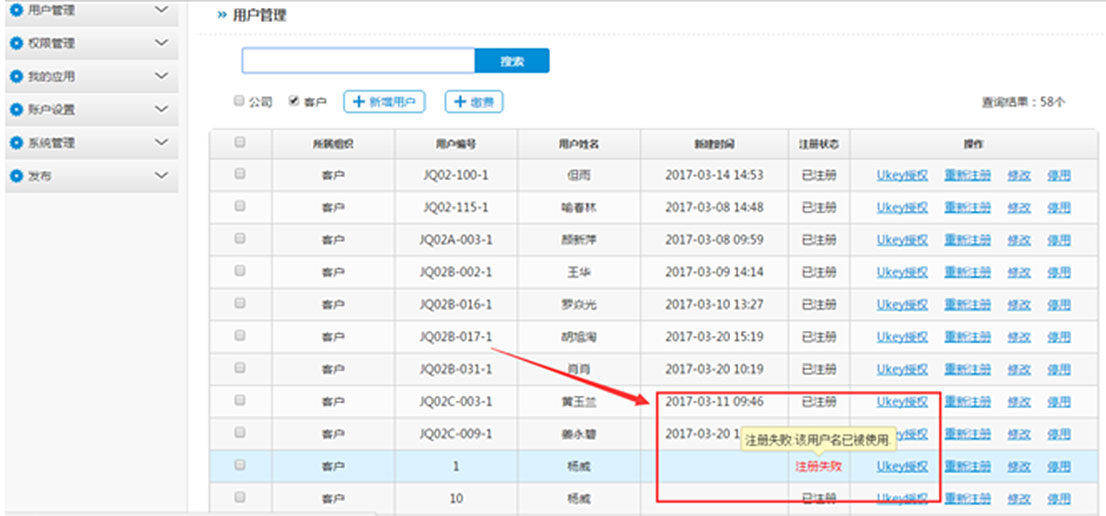Click the gear icon beside 账户设置
The width and height of the screenshot is (1106, 516).
[x=16, y=110]
